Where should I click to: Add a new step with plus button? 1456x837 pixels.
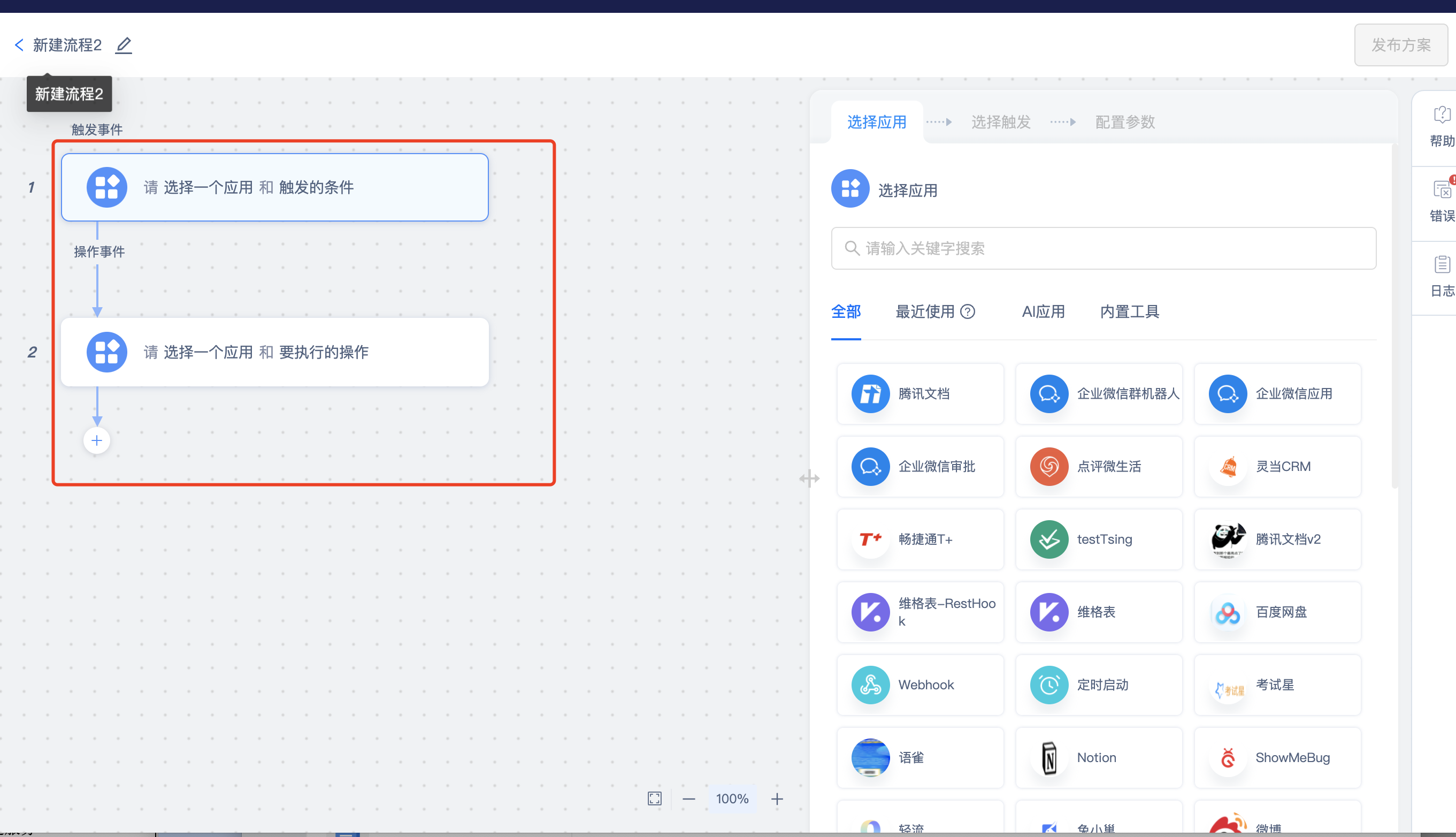(x=96, y=441)
